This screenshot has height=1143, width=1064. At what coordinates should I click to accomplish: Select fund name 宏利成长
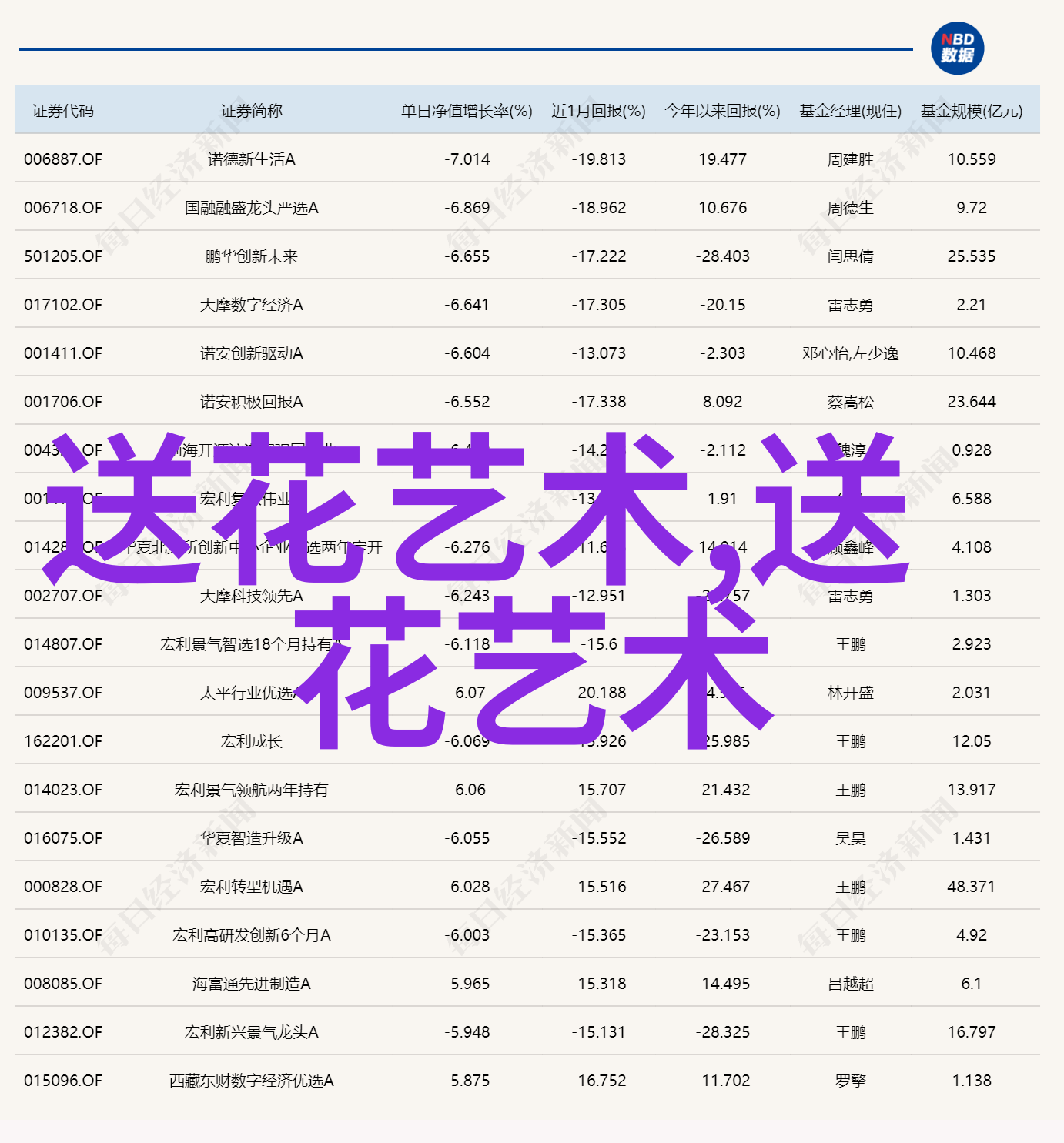252,741
